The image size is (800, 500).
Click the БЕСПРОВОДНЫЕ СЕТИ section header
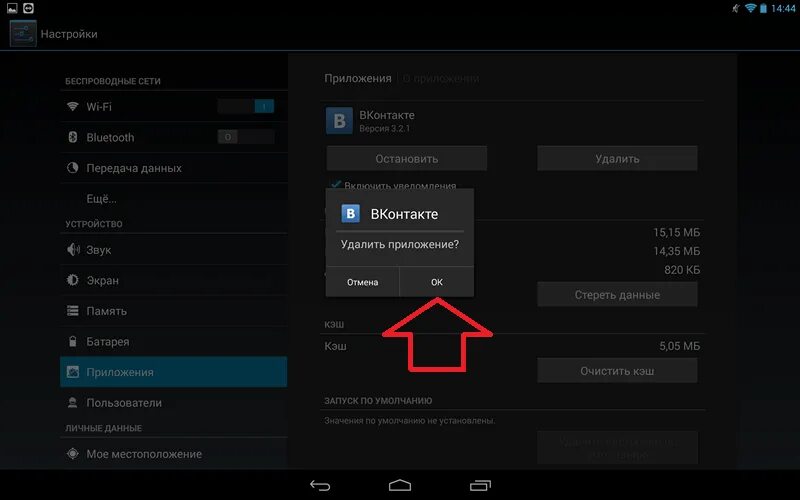pyautogui.click(x=113, y=81)
